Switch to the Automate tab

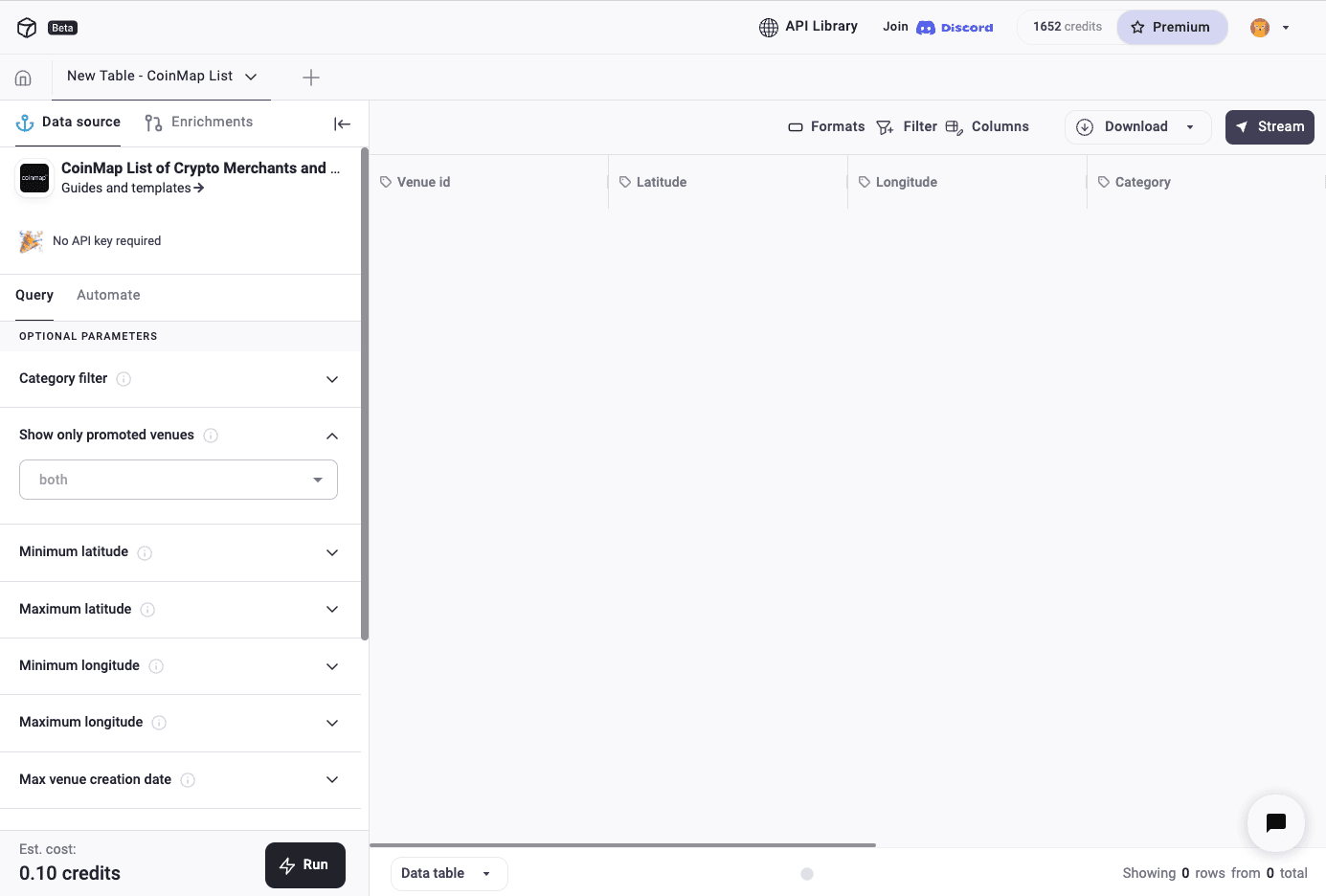(108, 295)
